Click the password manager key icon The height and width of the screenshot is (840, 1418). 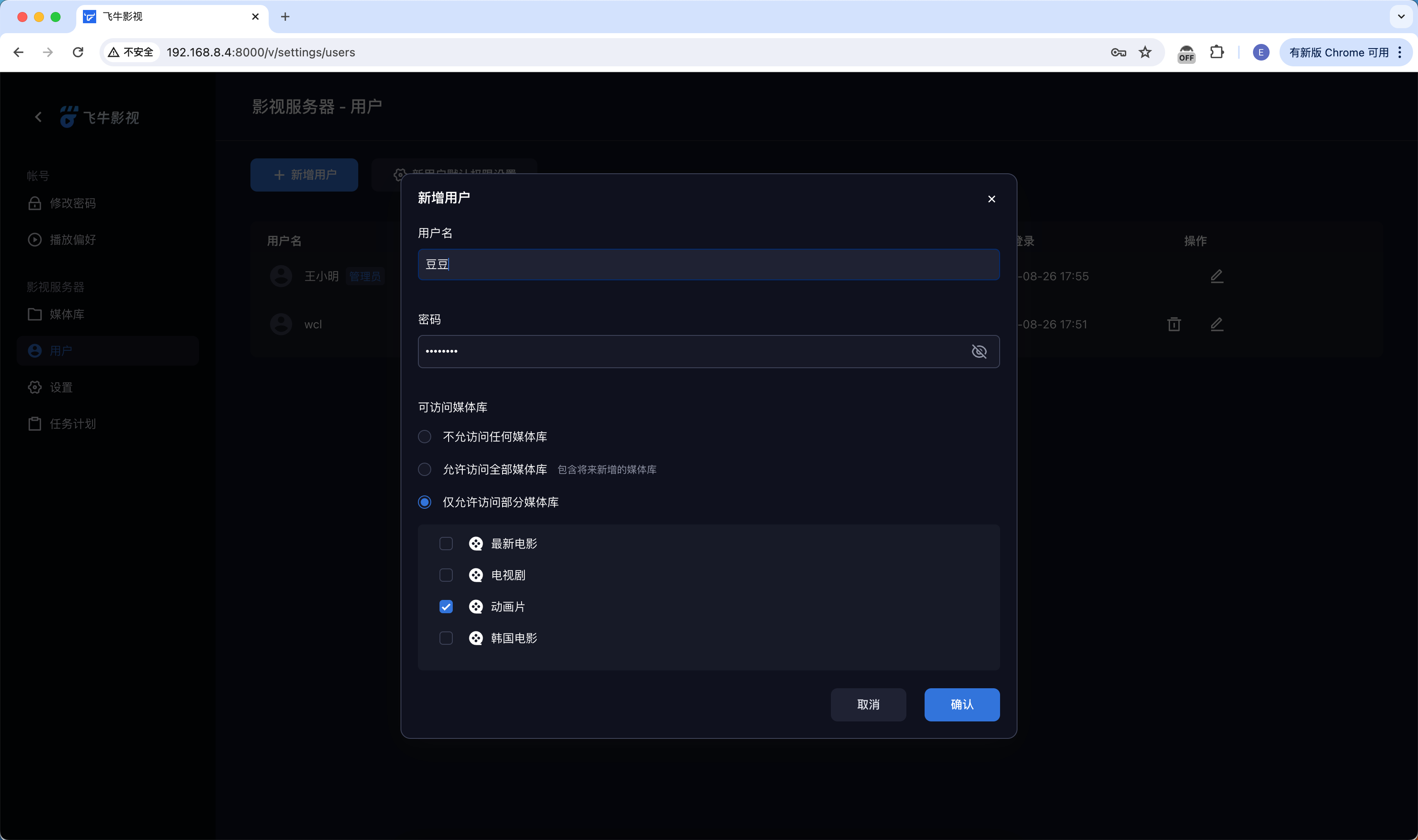tap(1118, 53)
